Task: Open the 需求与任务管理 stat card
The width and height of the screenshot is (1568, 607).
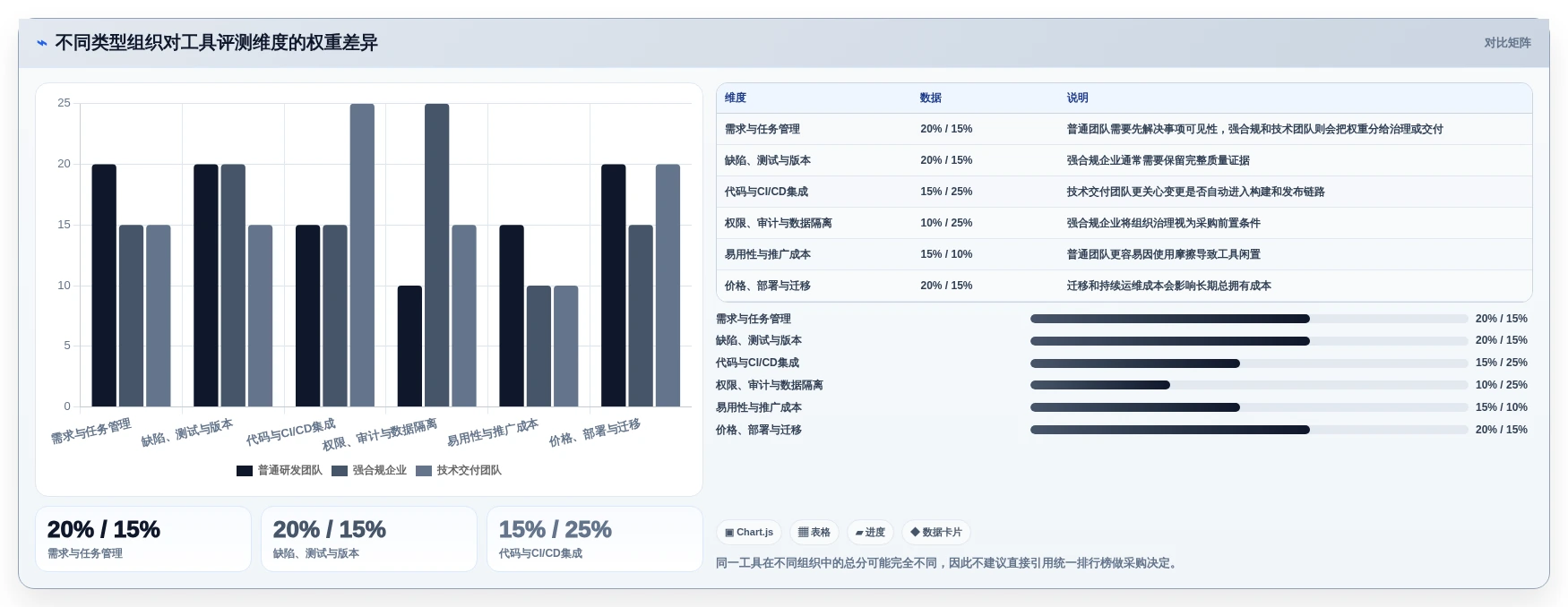Action: [143, 539]
